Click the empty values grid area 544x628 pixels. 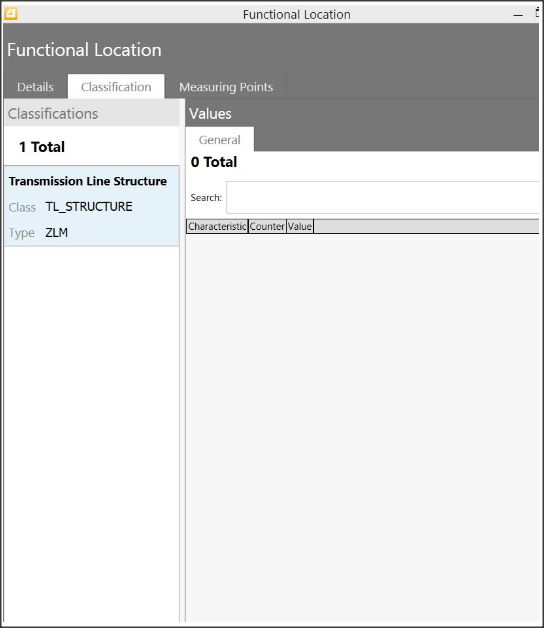(x=363, y=427)
